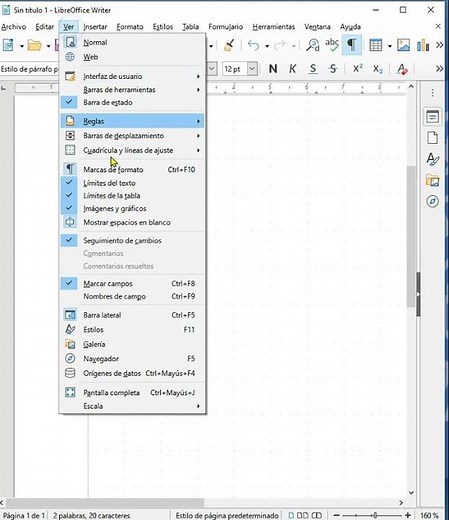Open the Insert table dropdown arrow
Viewport: 449px width, 520px height.
[389, 46]
